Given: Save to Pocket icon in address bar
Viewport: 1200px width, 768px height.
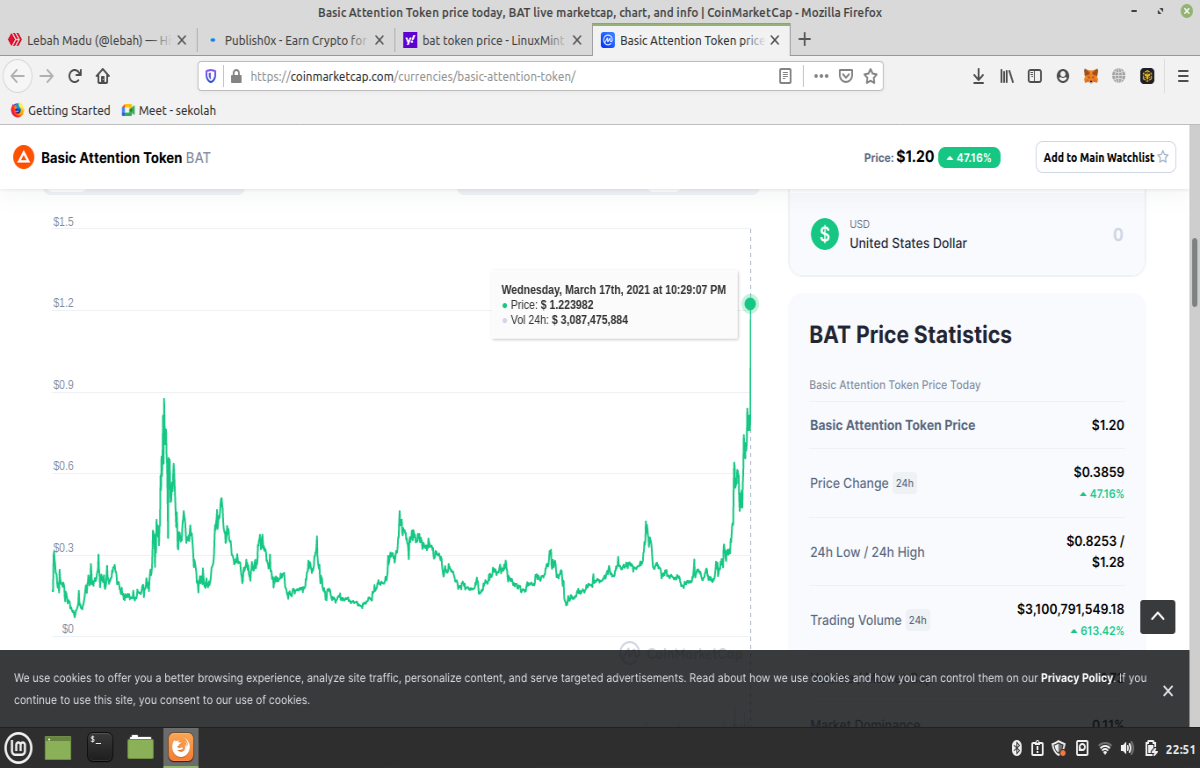Looking at the screenshot, I should [x=846, y=76].
